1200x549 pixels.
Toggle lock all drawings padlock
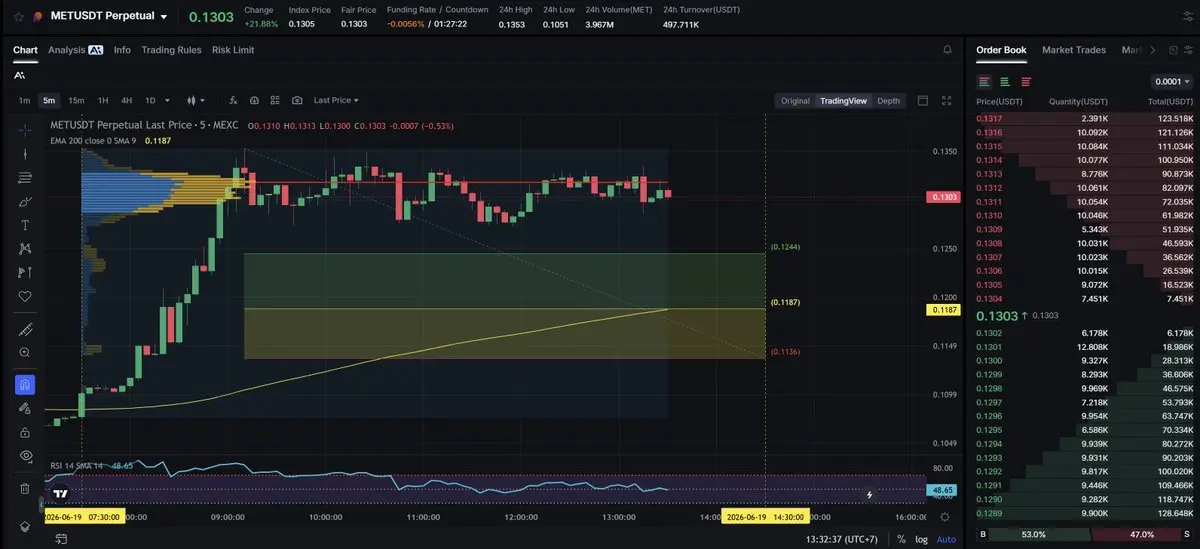pyautogui.click(x=25, y=432)
